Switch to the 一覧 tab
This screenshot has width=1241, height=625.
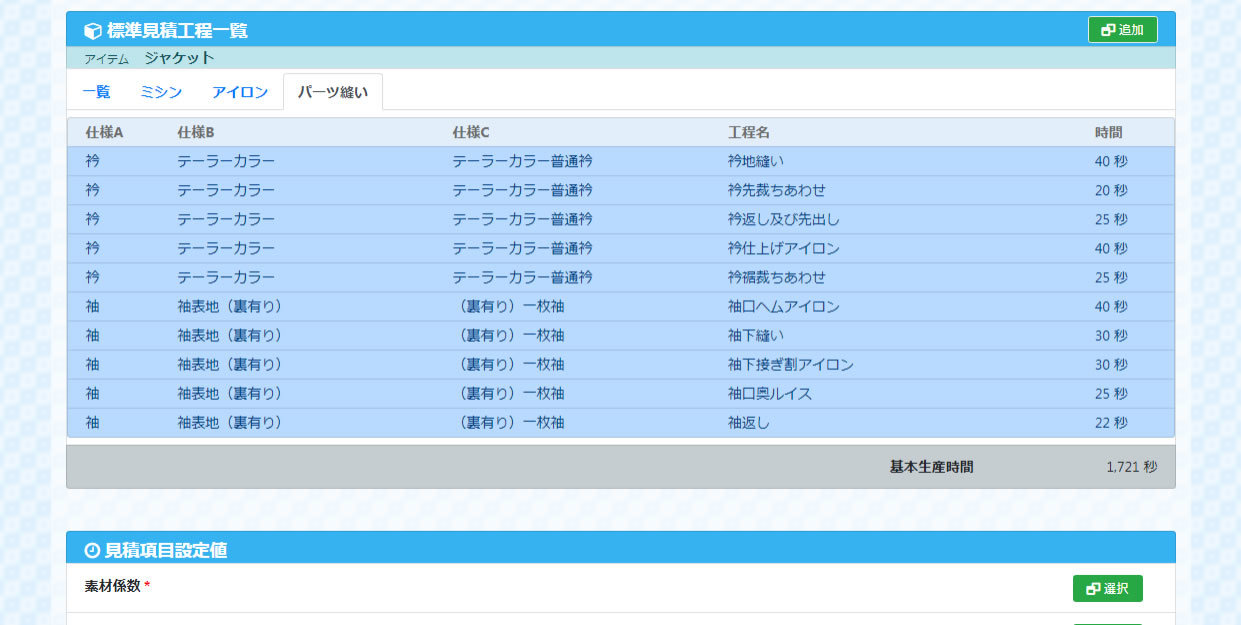pos(96,92)
